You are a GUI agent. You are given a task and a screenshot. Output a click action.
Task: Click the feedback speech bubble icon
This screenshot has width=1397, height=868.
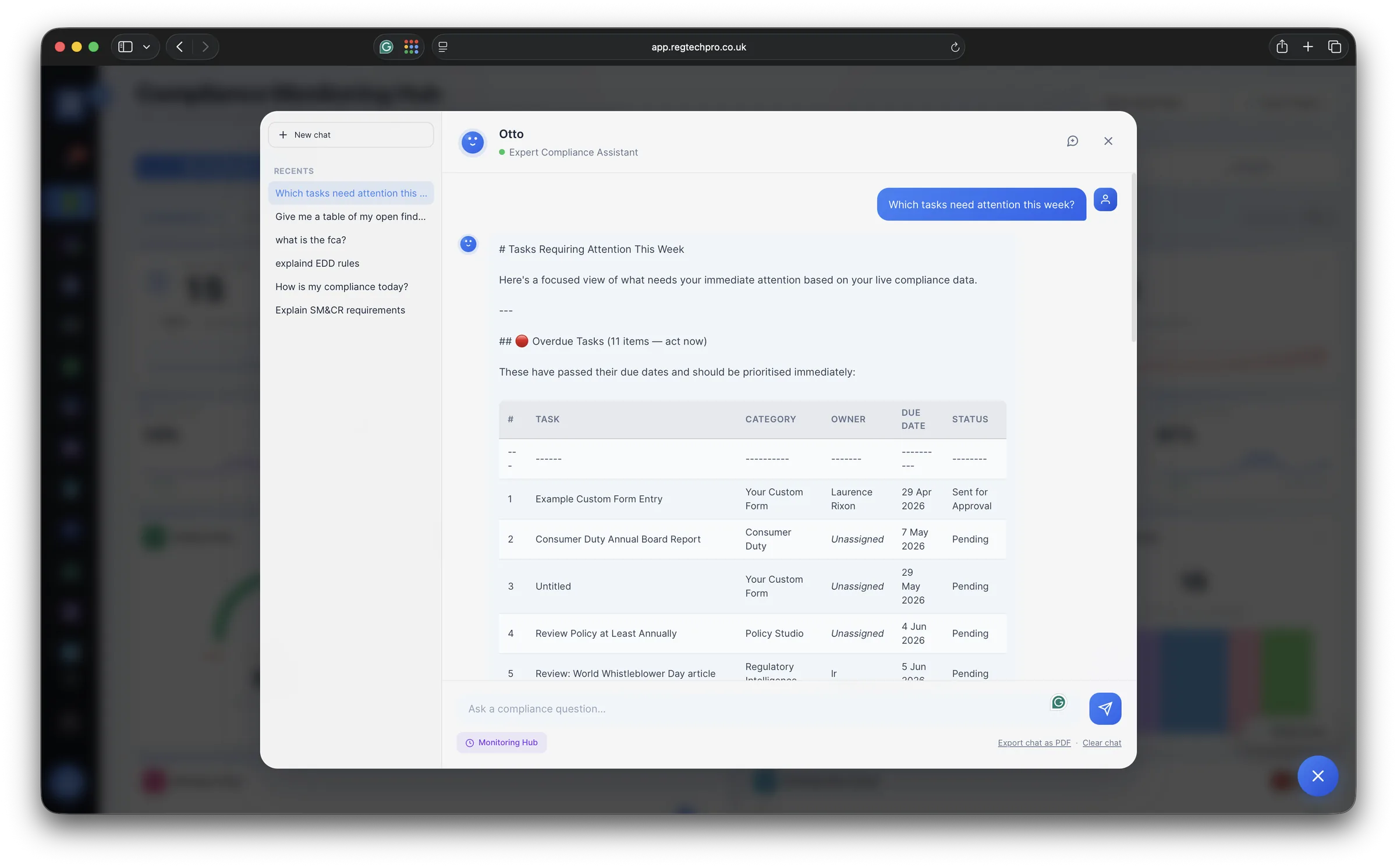point(1072,141)
